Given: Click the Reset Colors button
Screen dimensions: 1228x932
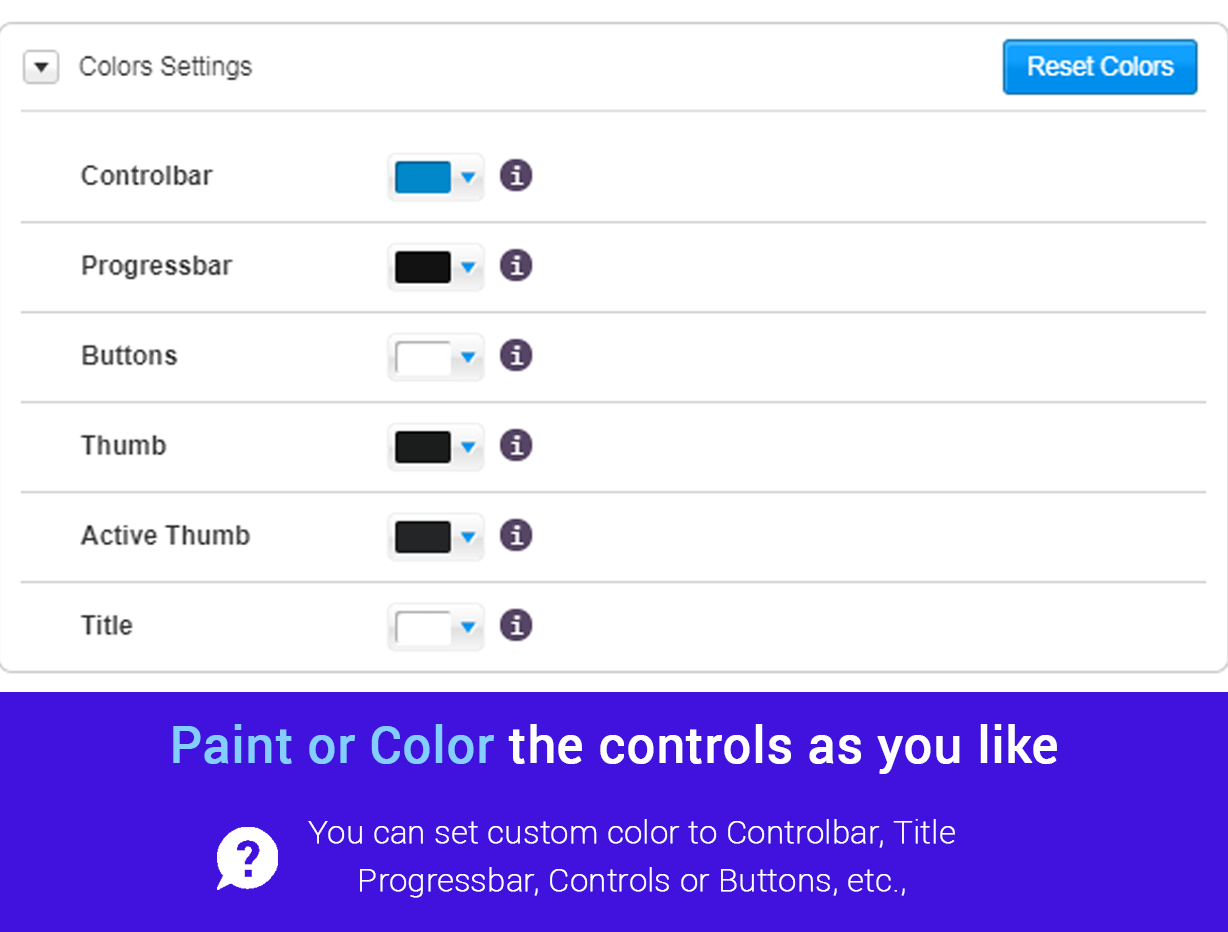Looking at the screenshot, I should [1100, 67].
